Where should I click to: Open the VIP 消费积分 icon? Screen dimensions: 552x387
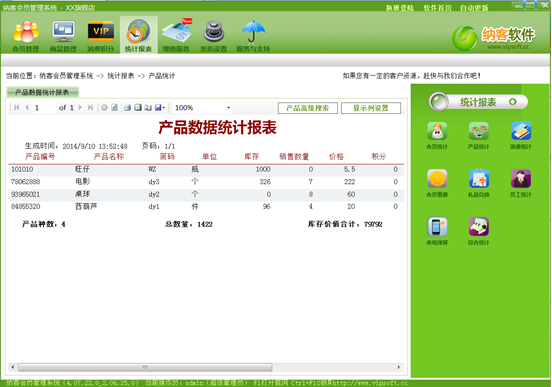click(x=101, y=36)
